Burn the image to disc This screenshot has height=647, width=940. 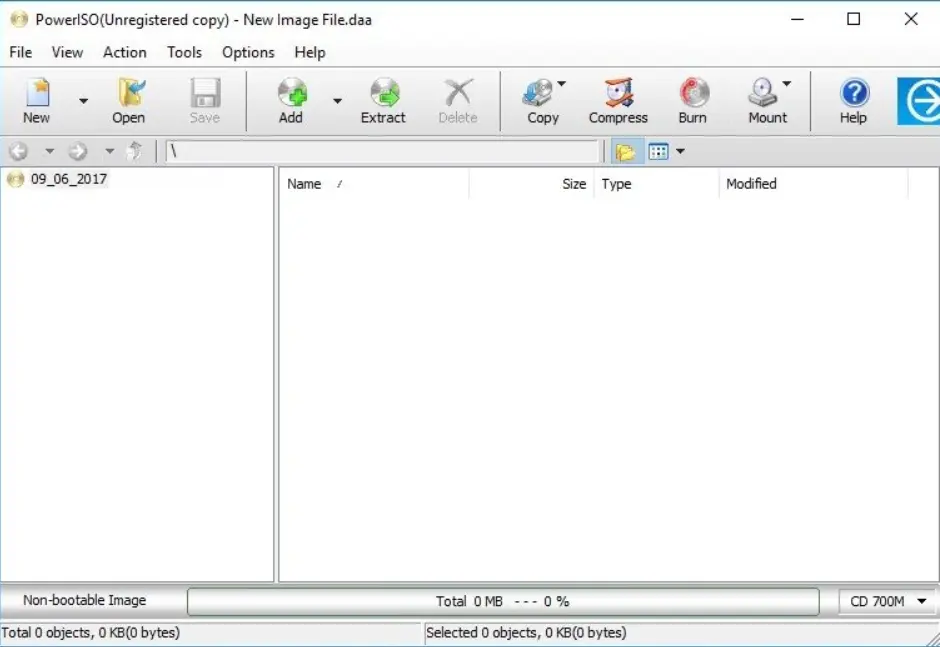pos(692,100)
